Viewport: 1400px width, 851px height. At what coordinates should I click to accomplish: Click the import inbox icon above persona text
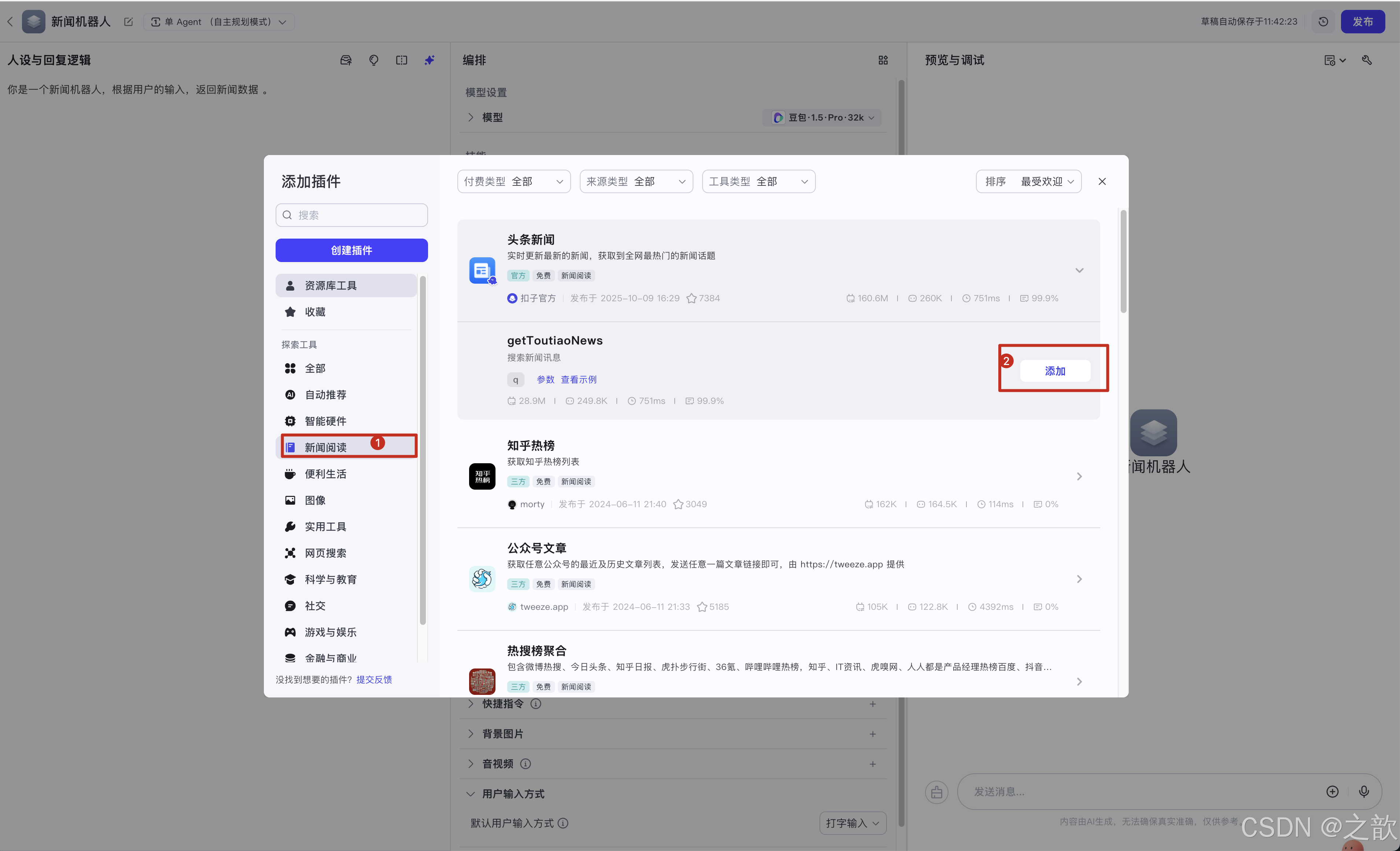point(346,60)
